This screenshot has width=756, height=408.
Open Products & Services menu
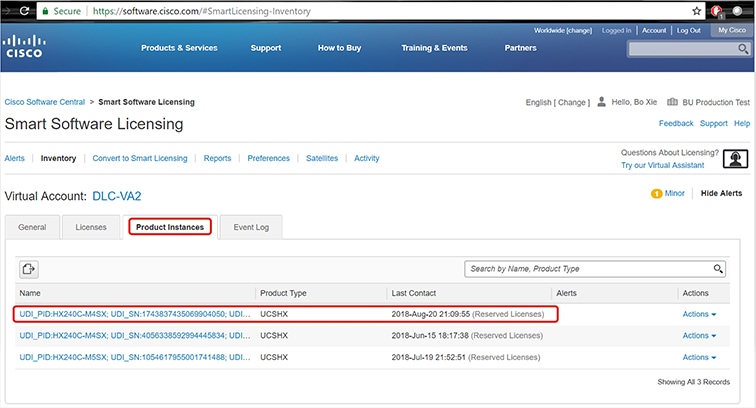tap(179, 48)
